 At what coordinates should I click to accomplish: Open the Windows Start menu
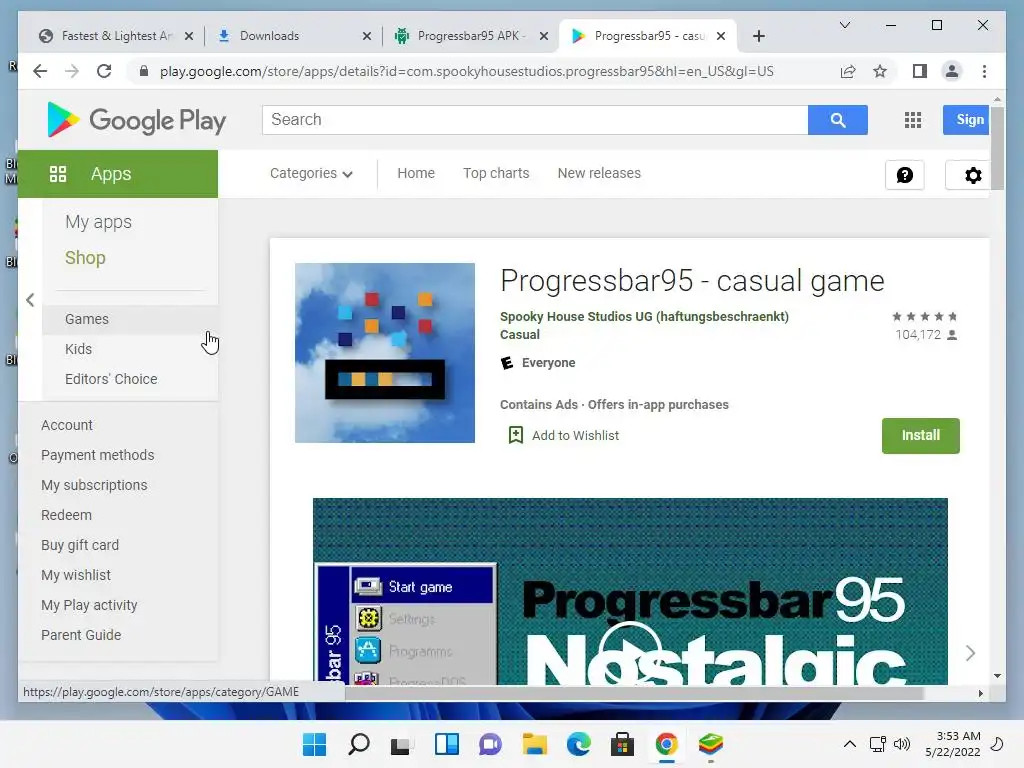tap(314, 744)
